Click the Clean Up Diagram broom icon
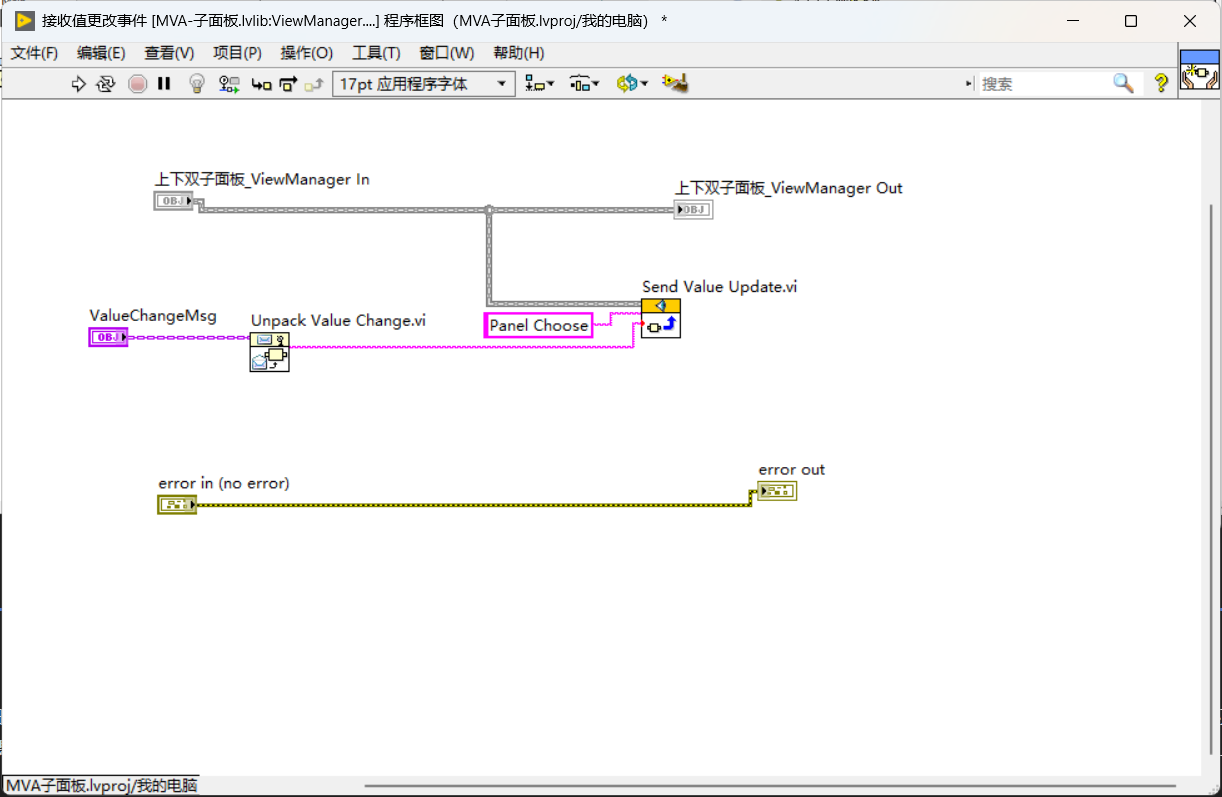The width and height of the screenshot is (1222, 797). click(676, 84)
